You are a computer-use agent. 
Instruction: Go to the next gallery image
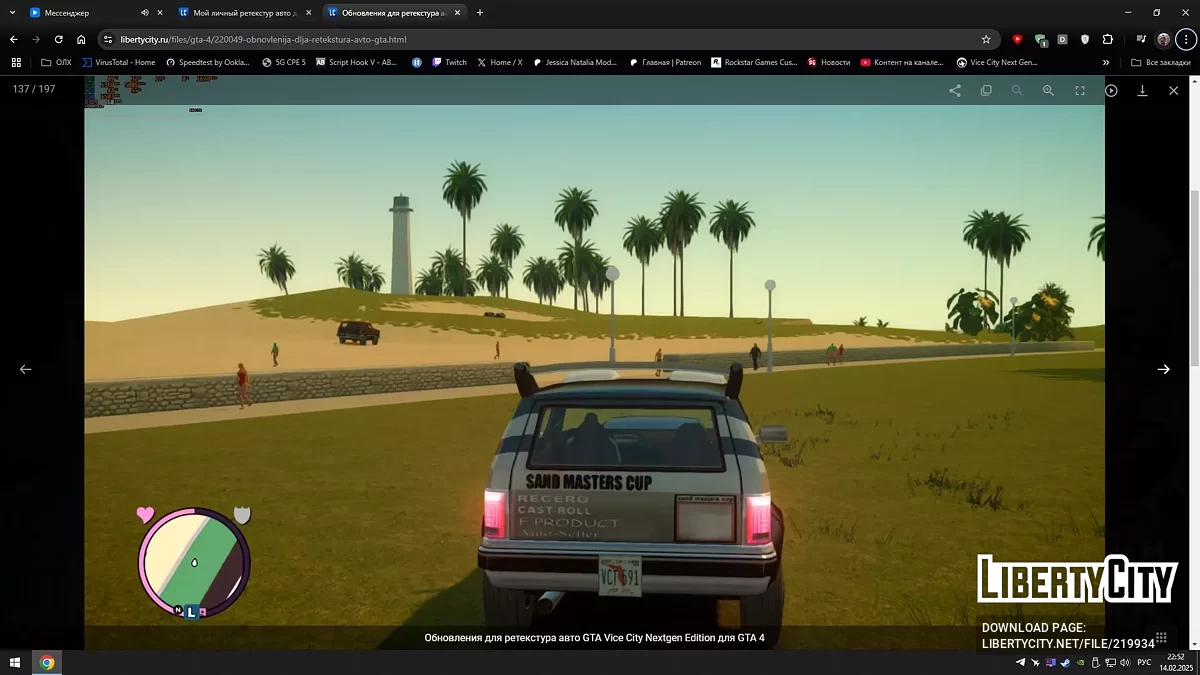[1163, 369]
